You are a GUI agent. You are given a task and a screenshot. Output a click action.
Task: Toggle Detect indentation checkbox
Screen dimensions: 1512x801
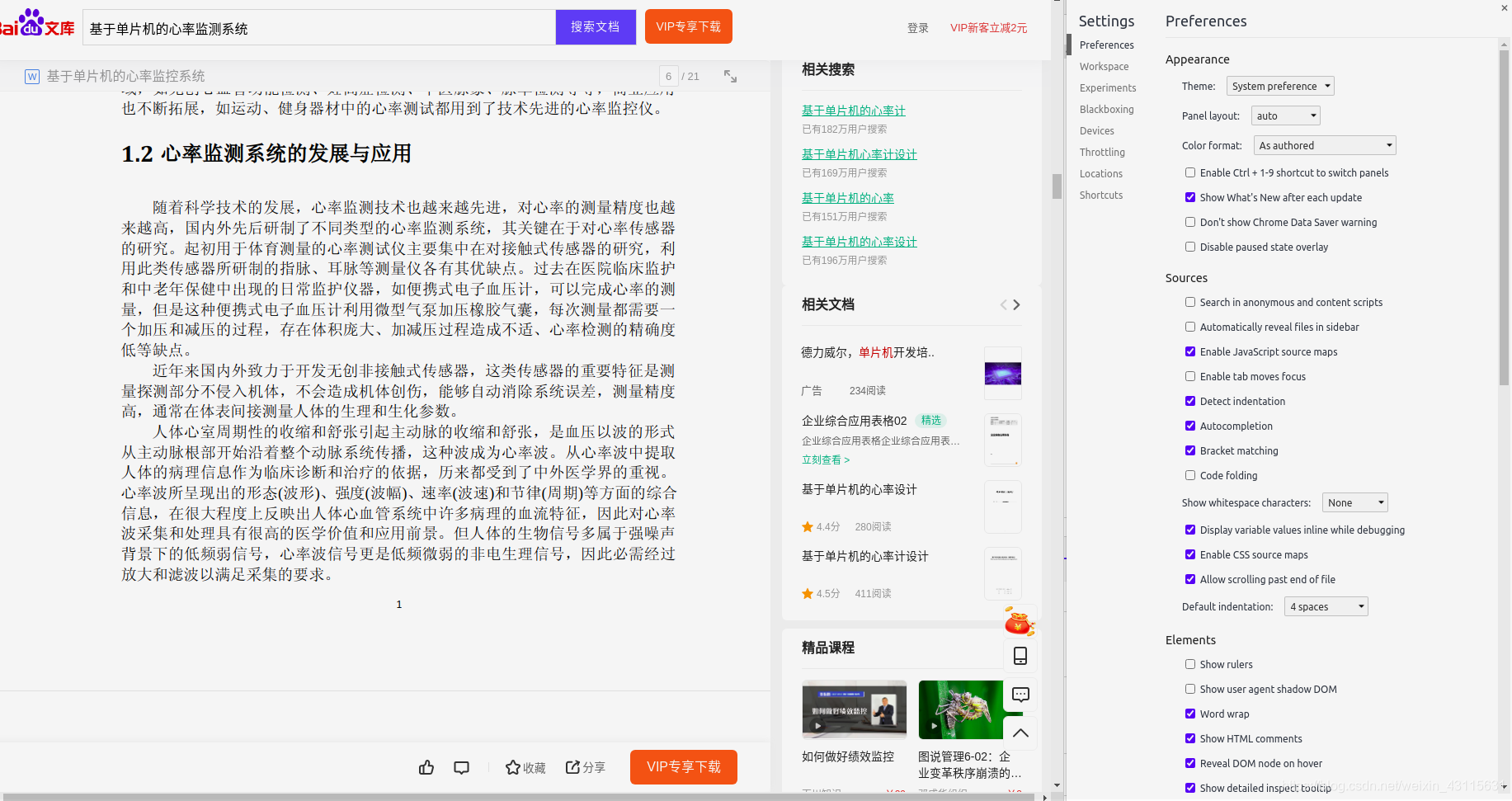coord(1190,401)
